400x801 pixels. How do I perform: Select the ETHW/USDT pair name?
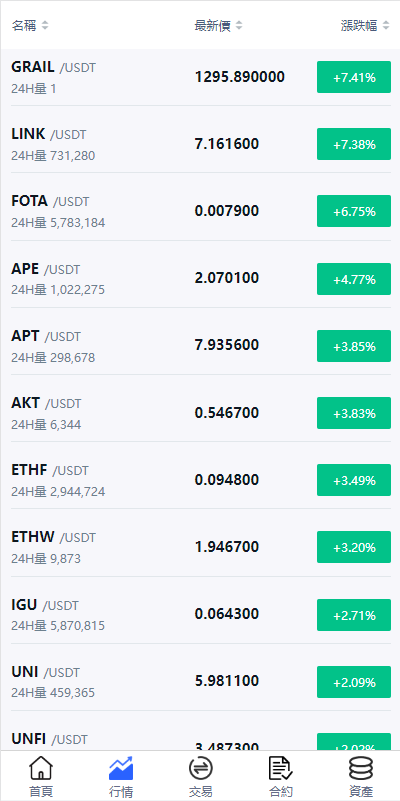coord(53,537)
